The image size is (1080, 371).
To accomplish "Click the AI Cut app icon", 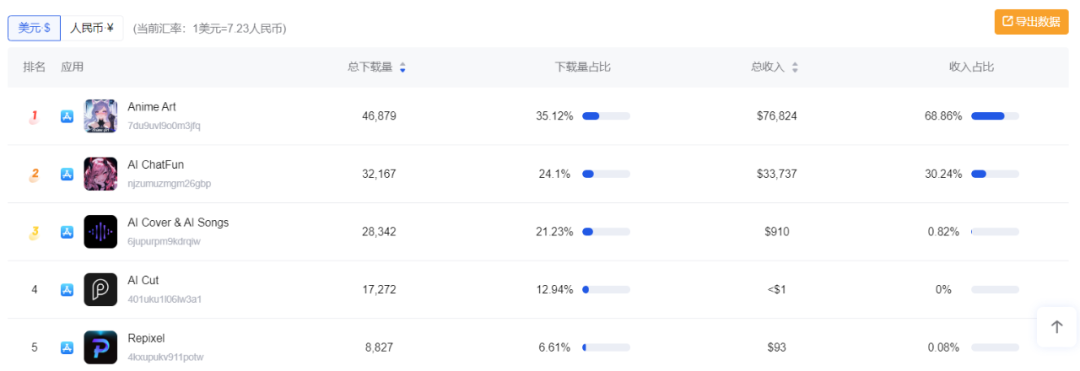I will [101, 290].
